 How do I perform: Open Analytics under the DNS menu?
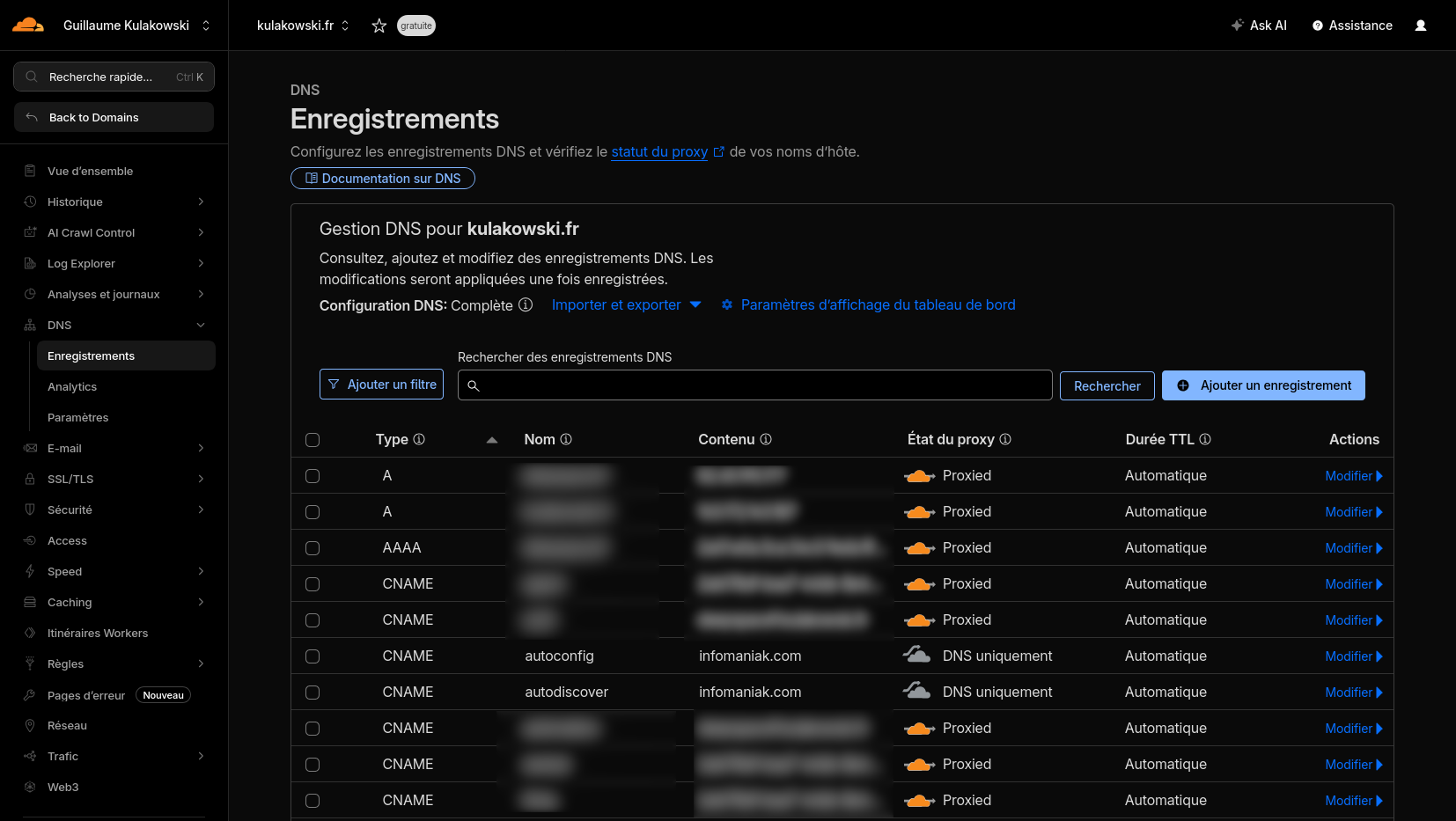click(x=72, y=386)
